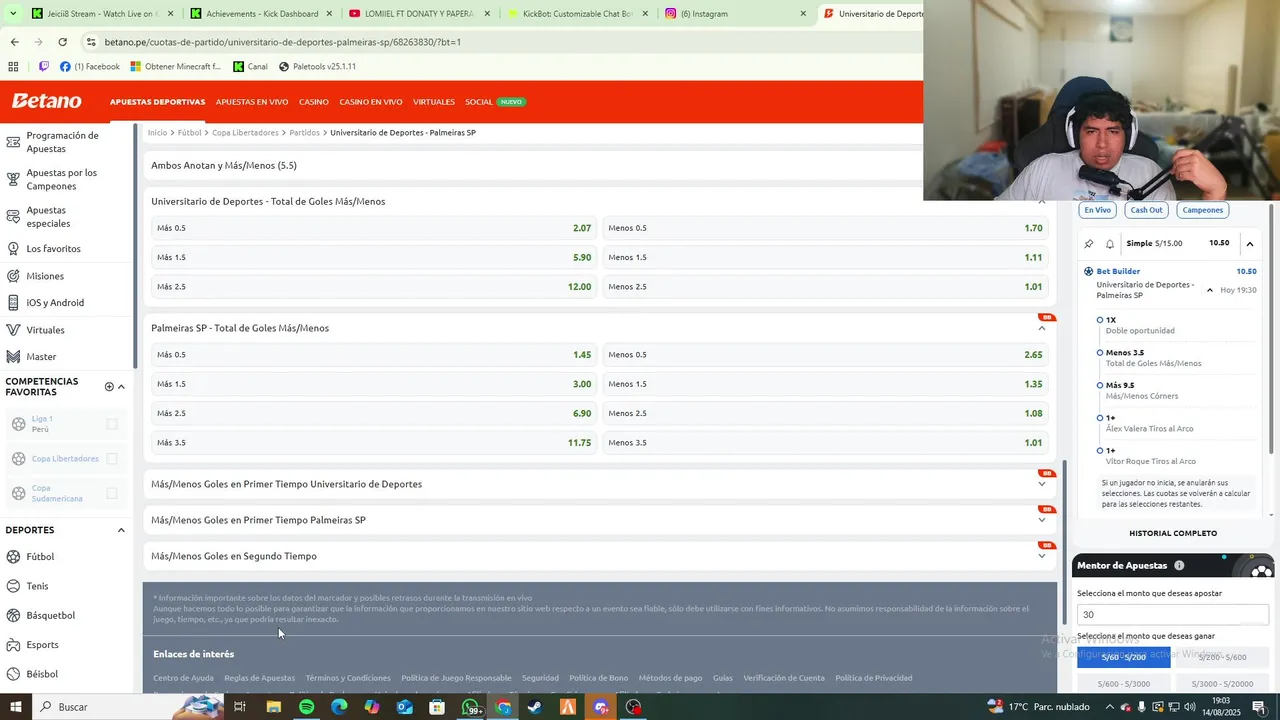Expand Más/Menos Goles en Segundo Tiempo
Viewport: 1280px width, 720px height.
tap(1041, 556)
